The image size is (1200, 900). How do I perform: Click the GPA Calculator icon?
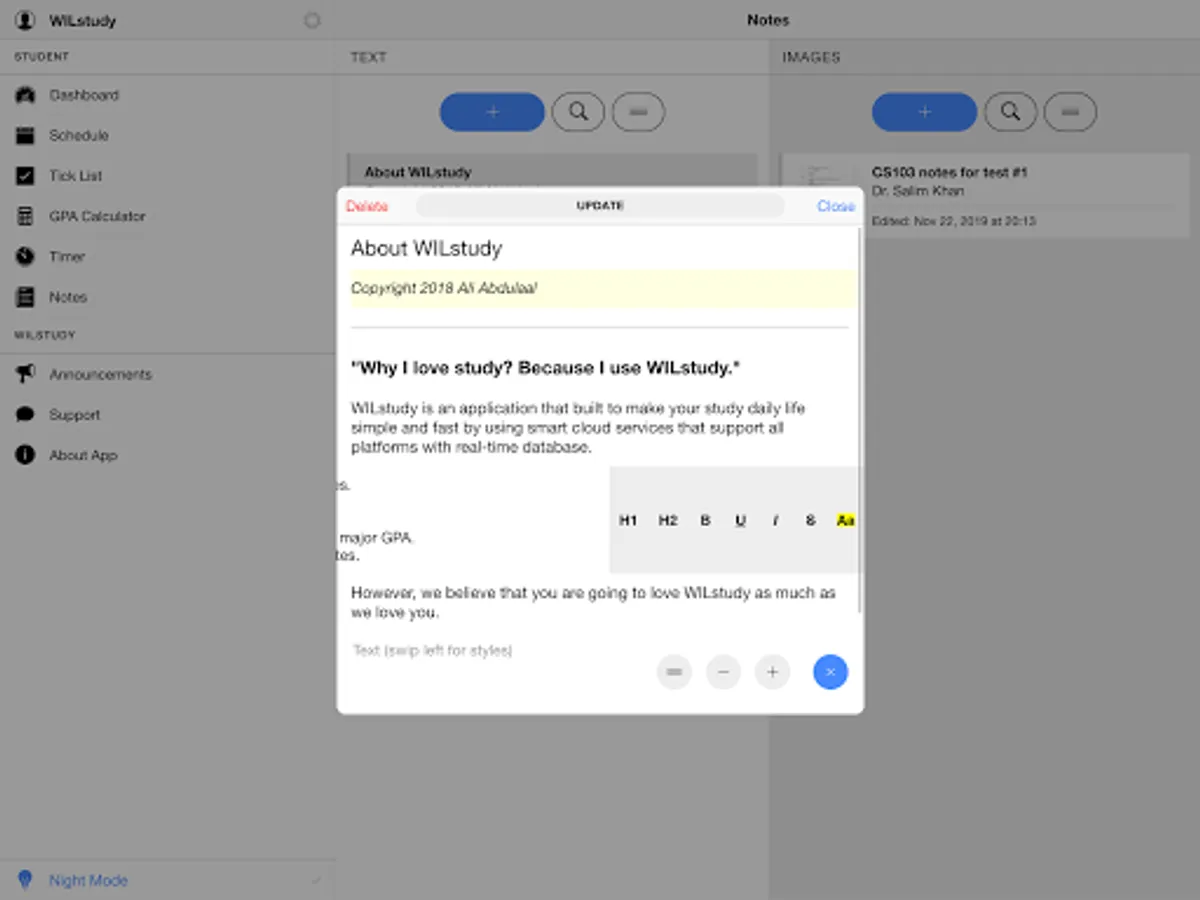pos(25,216)
